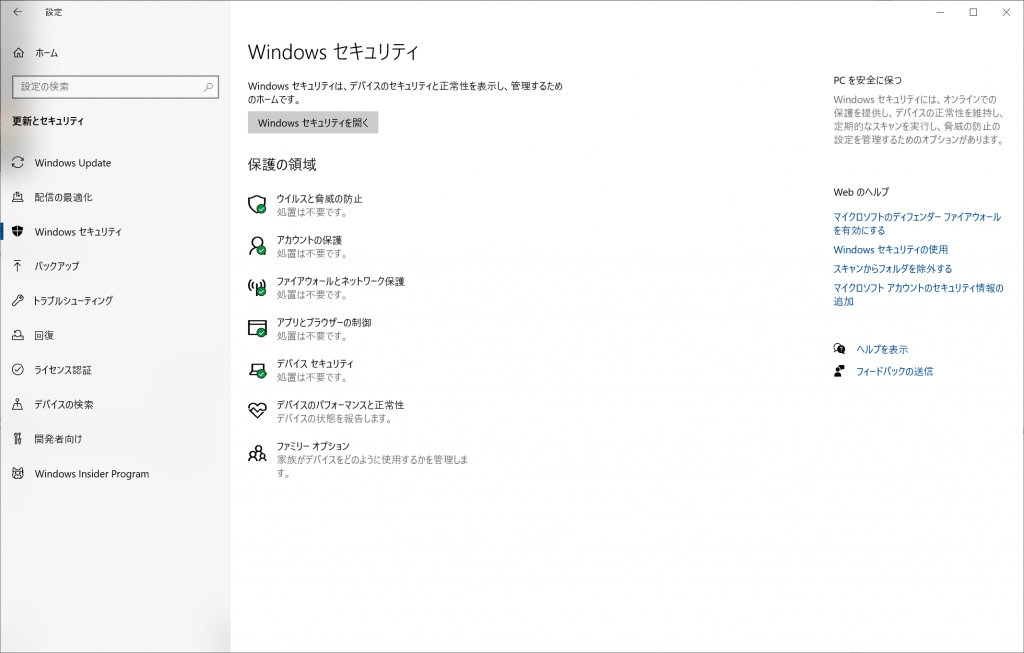Click the Web のヘルプ heading
This screenshot has height=653, width=1024.
click(861, 192)
